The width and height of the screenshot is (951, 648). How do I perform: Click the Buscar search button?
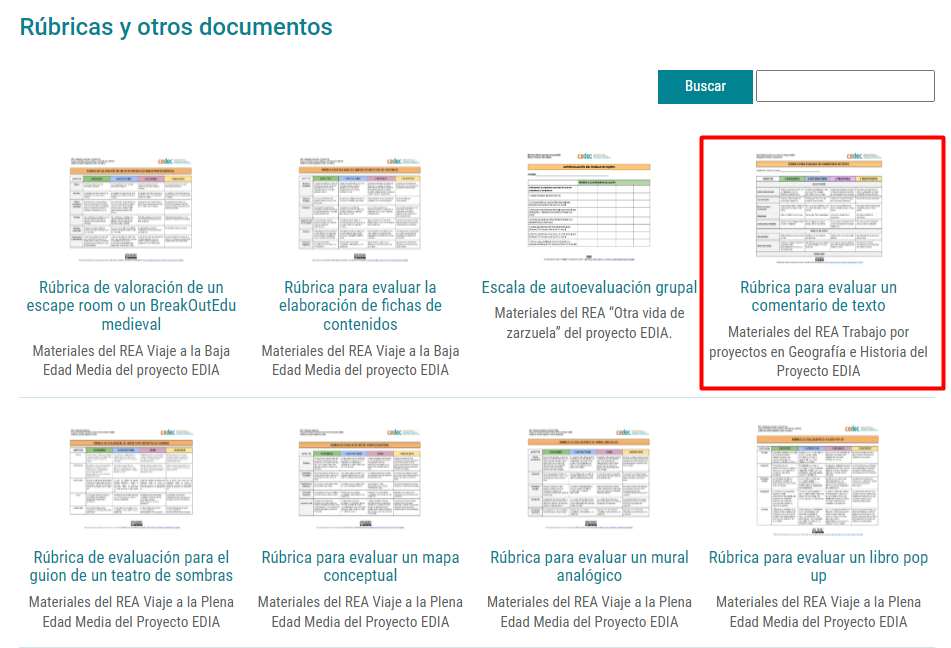(x=705, y=87)
